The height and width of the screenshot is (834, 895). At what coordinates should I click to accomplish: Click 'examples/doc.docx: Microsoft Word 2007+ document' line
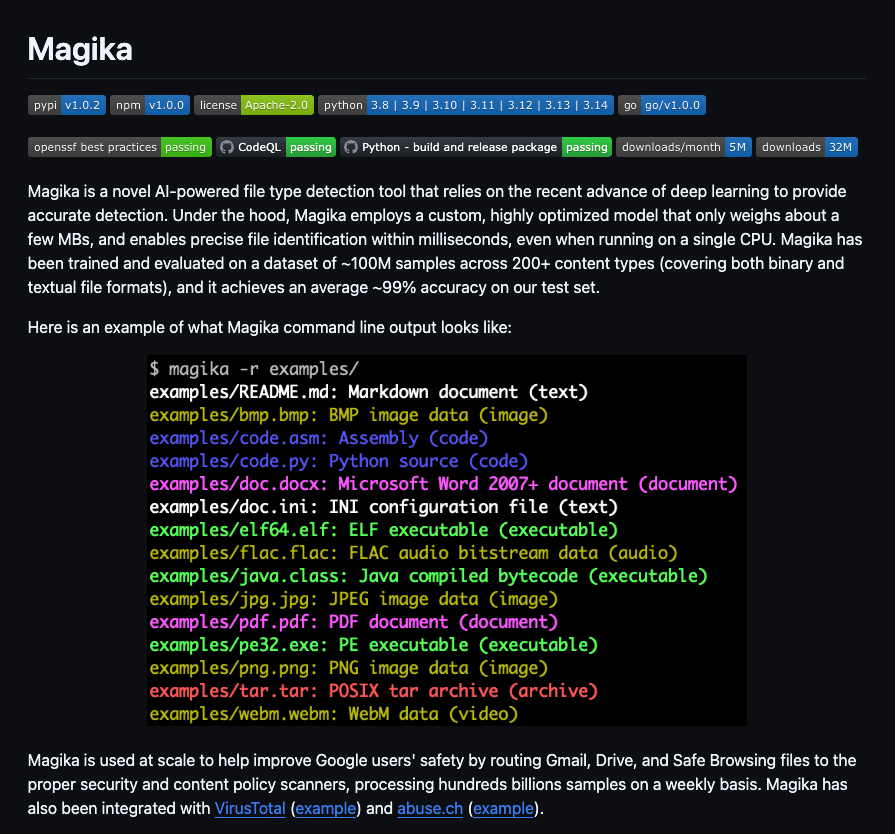coord(444,484)
